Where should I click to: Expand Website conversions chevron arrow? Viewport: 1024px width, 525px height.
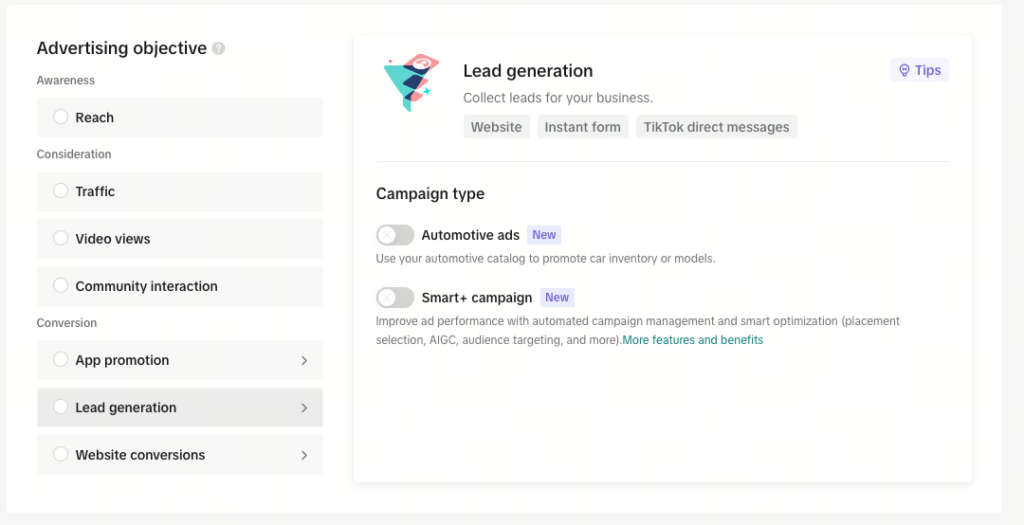304,455
